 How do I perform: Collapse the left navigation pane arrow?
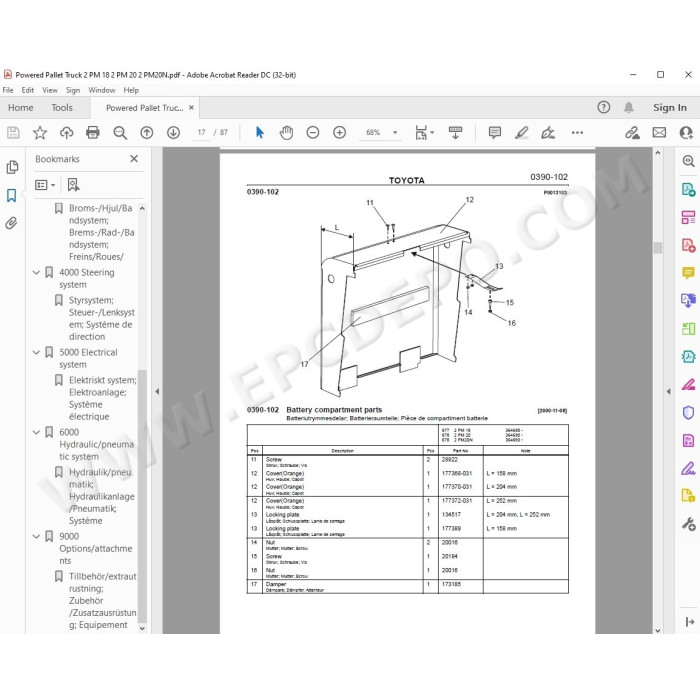(157, 392)
